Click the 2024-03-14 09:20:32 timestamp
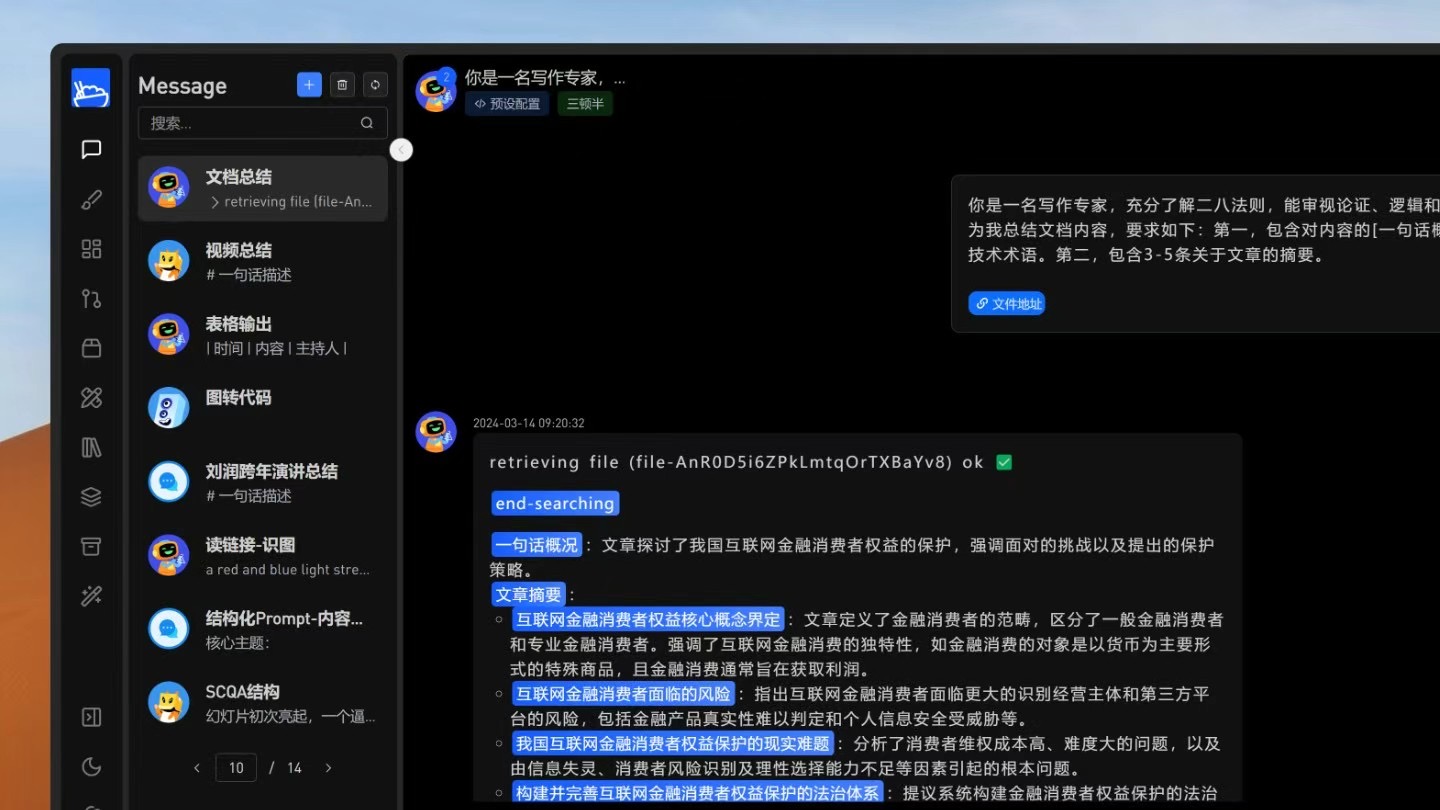This screenshot has width=1440, height=810. click(529, 423)
